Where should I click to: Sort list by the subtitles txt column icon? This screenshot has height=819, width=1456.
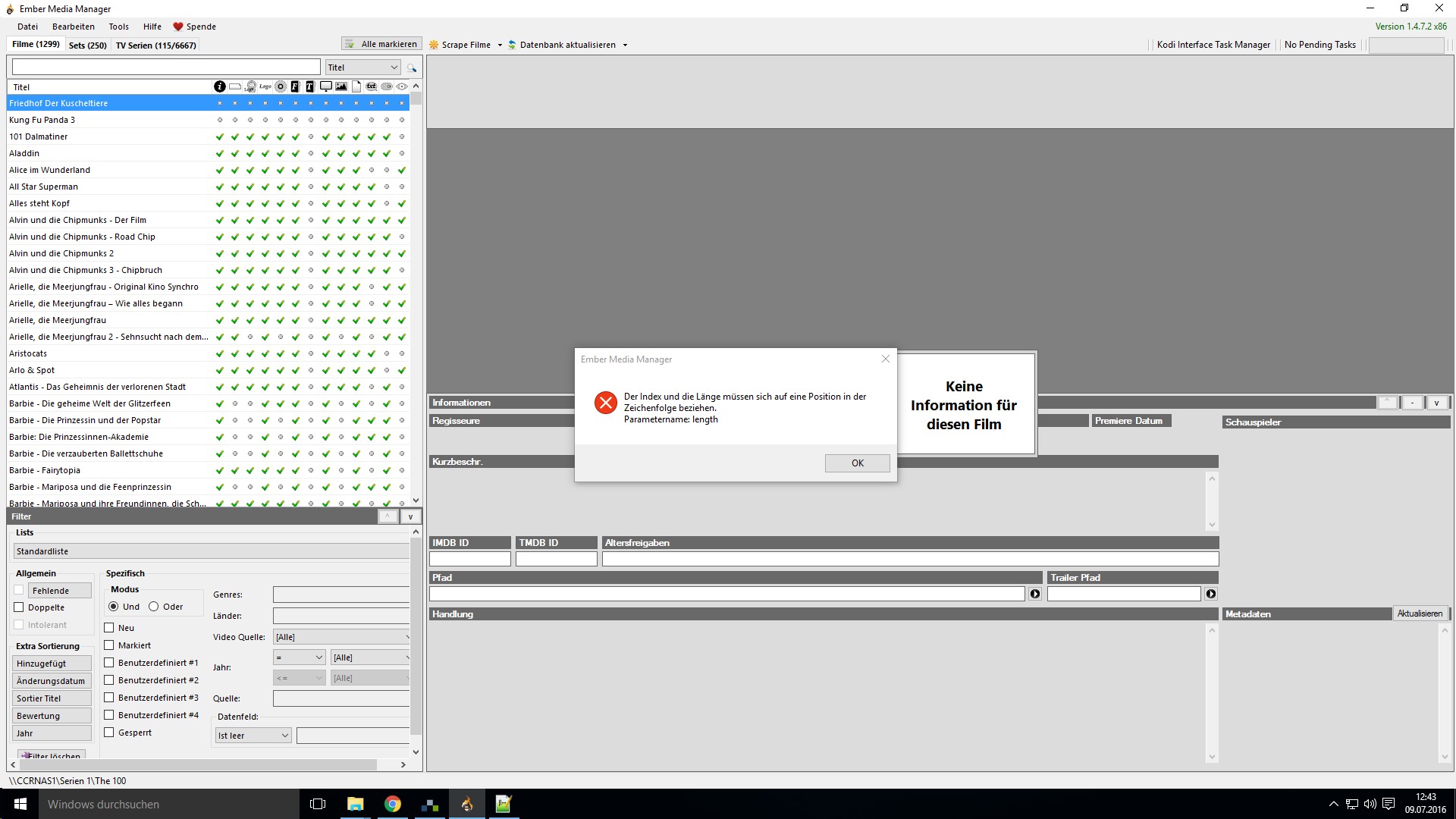(372, 86)
